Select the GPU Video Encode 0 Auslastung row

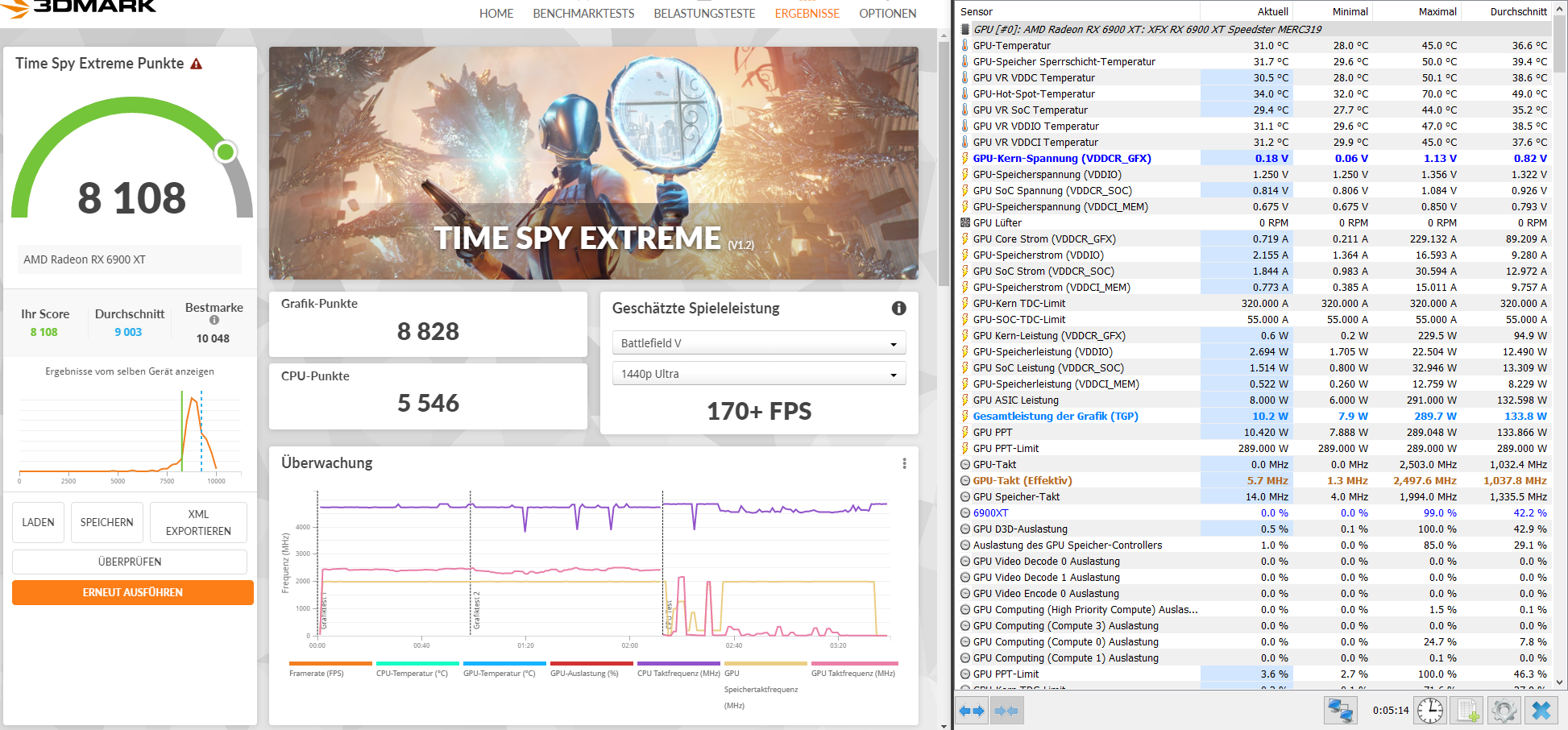pyautogui.click(x=1254, y=593)
